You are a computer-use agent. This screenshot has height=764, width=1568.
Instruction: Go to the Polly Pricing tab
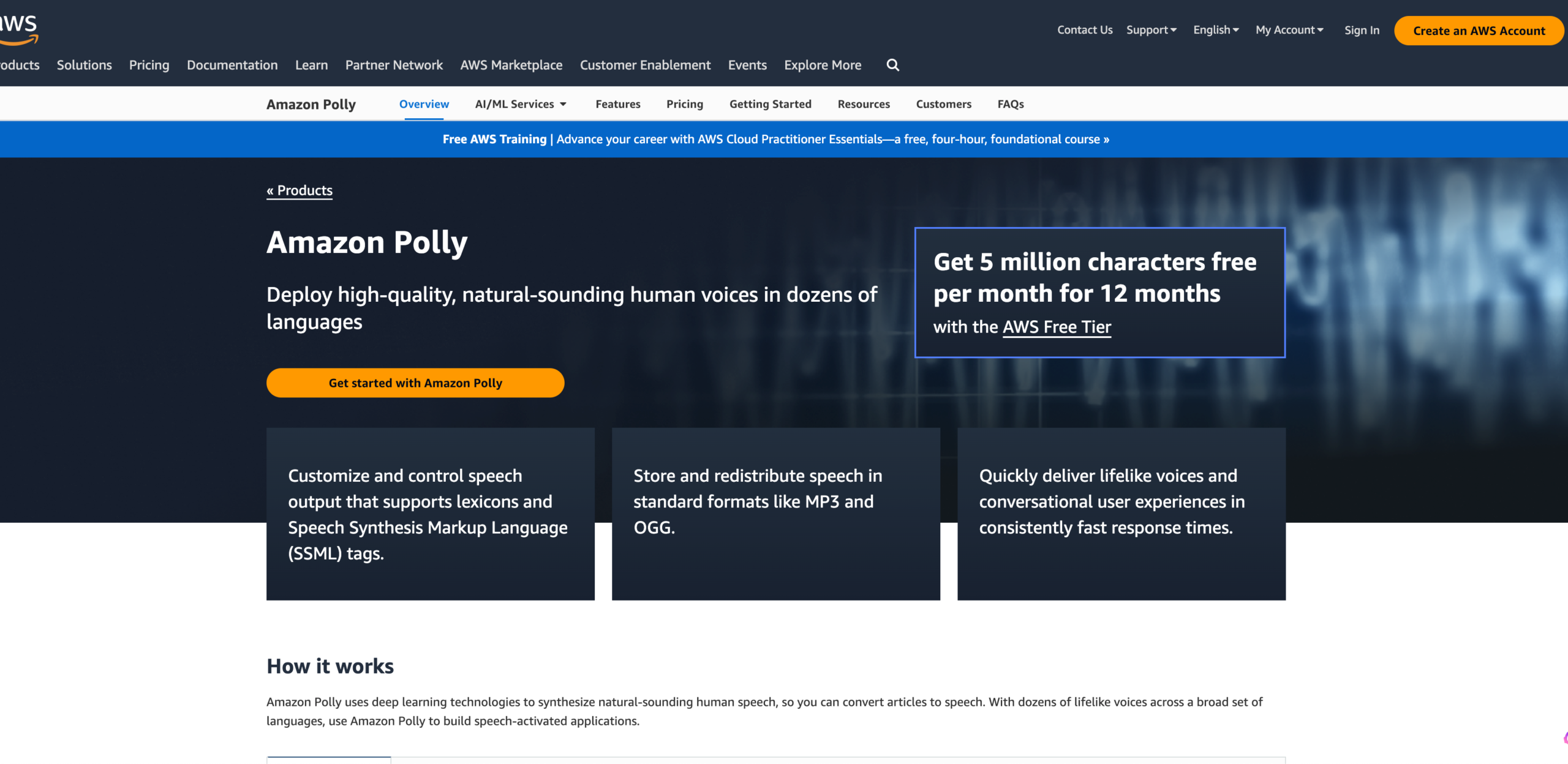[684, 104]
